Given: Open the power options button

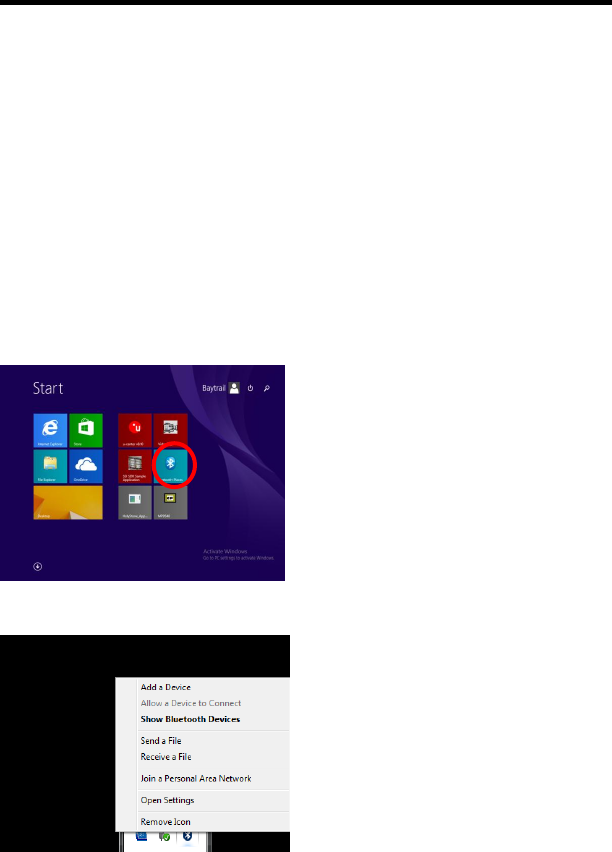Looking at the screenshot, I should click(251, 389).
